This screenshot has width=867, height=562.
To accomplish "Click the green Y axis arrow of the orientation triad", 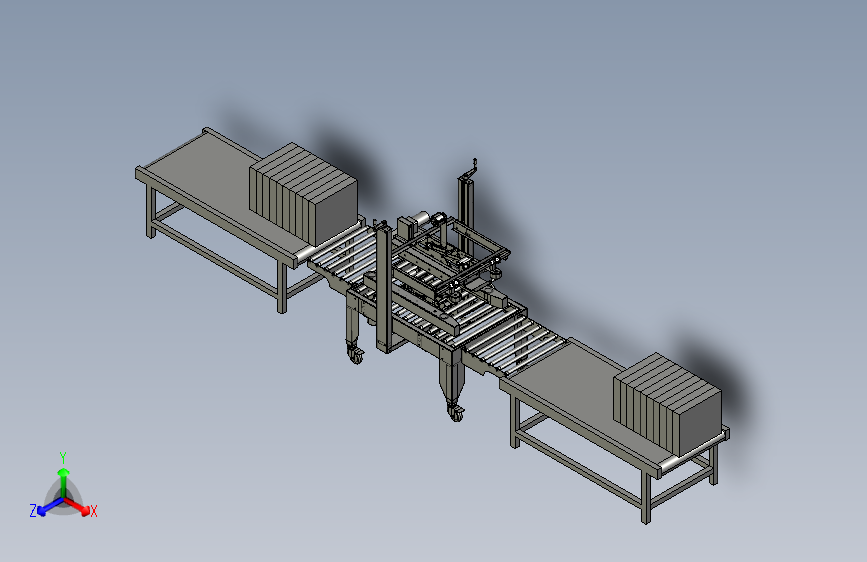I will tap(64, 482).
